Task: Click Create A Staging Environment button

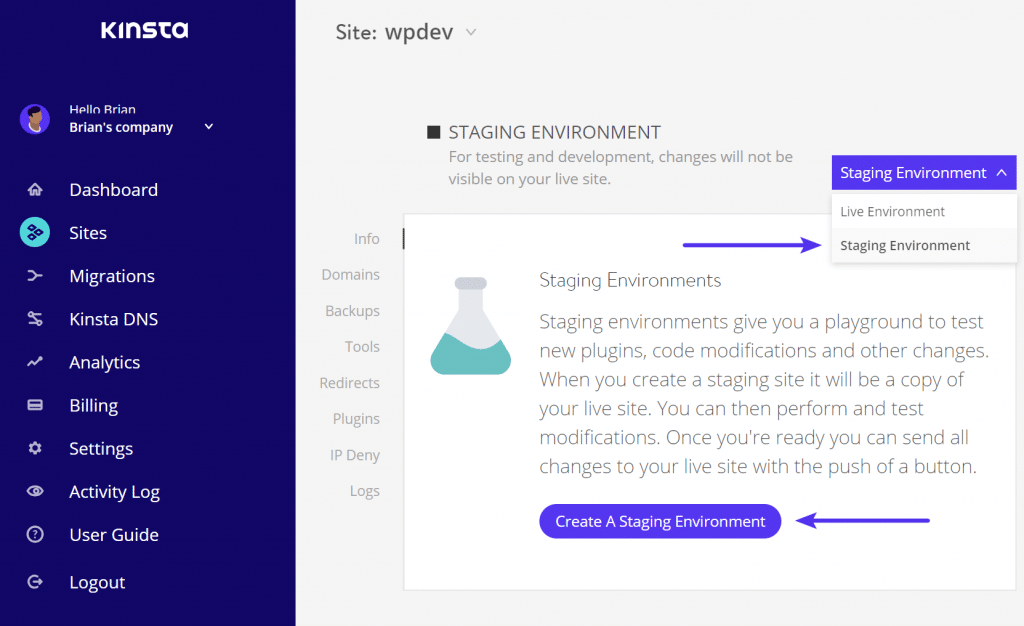Action: 660,522
